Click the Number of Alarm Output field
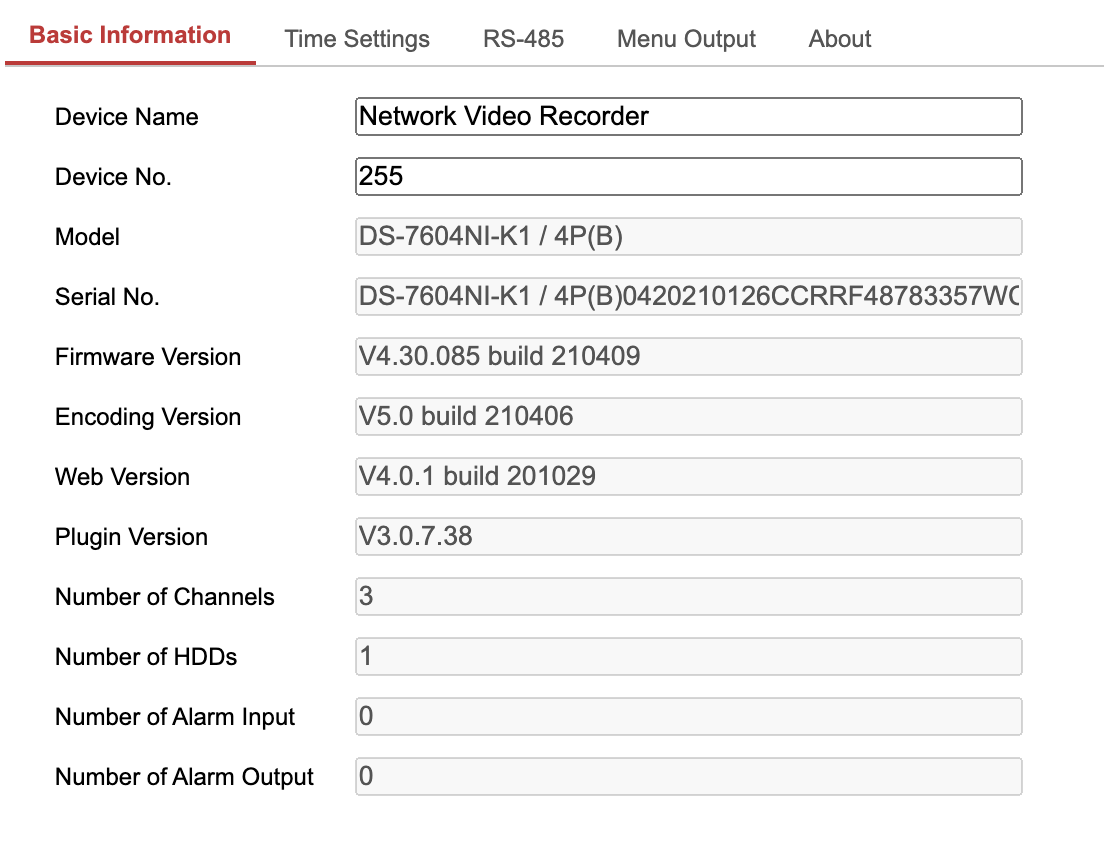1104x854 pixels. 688,776
